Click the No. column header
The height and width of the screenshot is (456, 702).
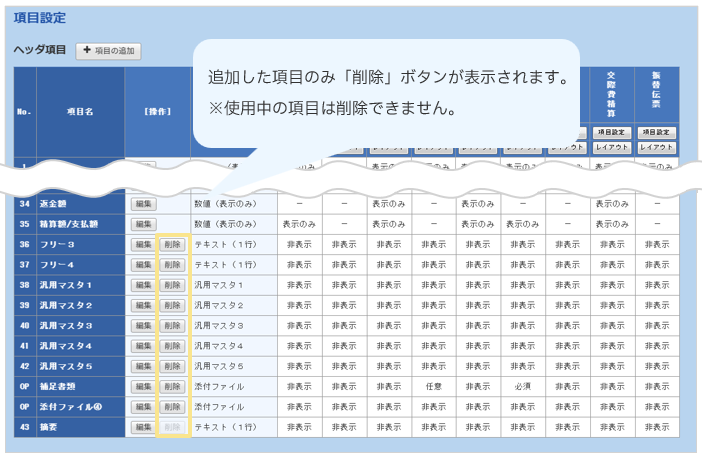click(25, 112)
